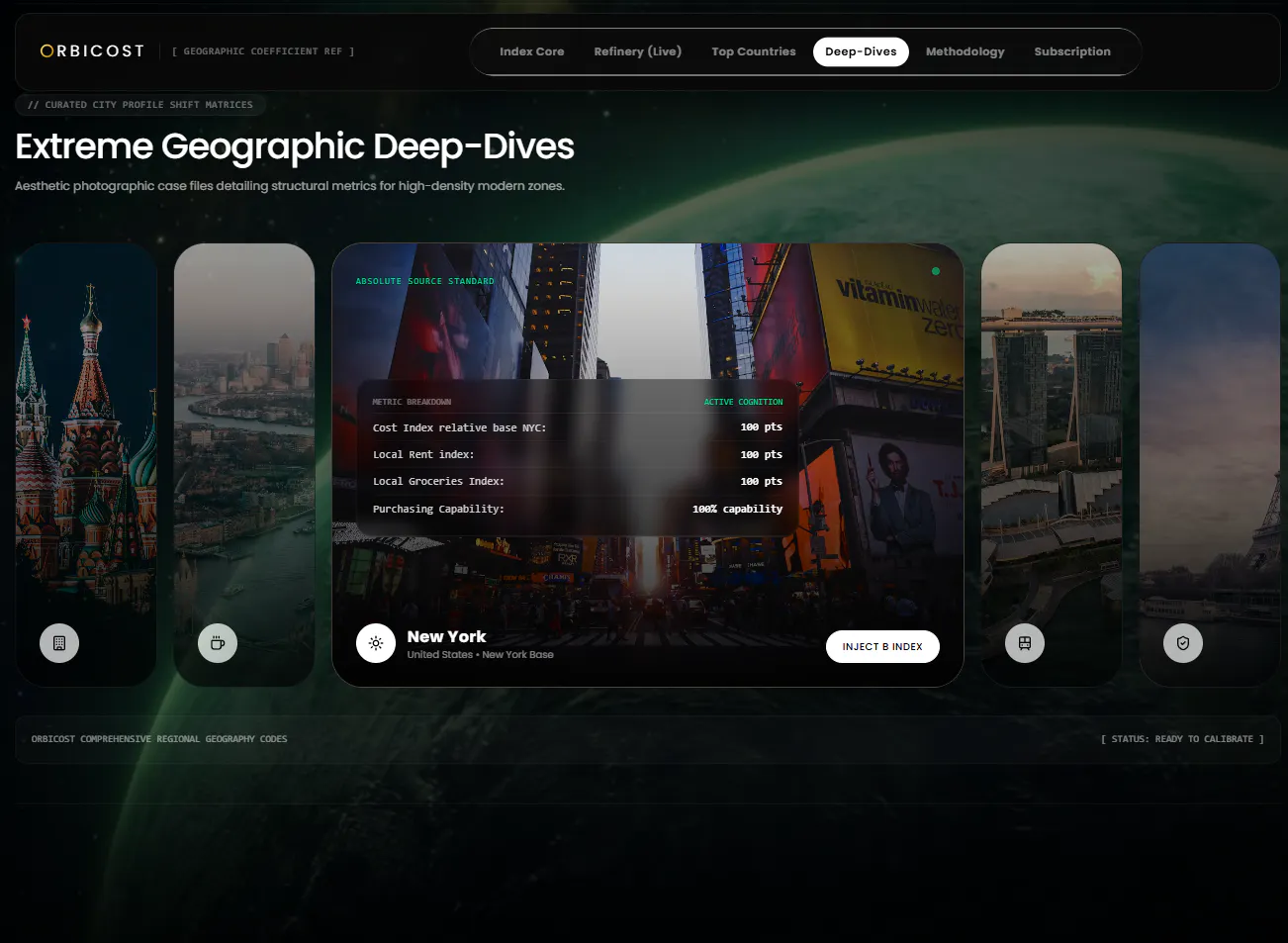This screenshot has width=1288, height=943.
Task: Select the Singapore towers city card
Action: [1052, 465]
